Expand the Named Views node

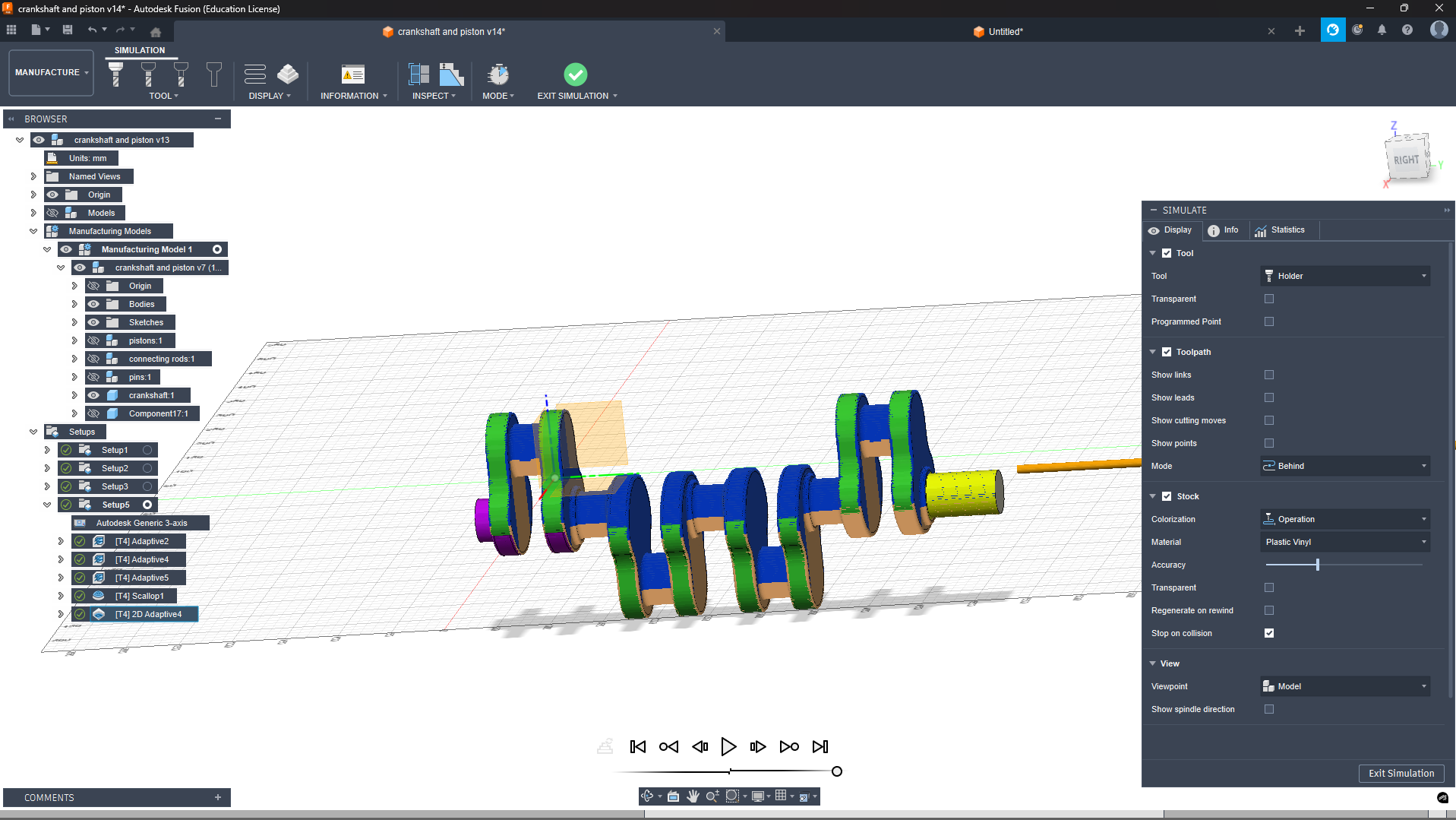point(33,176)
